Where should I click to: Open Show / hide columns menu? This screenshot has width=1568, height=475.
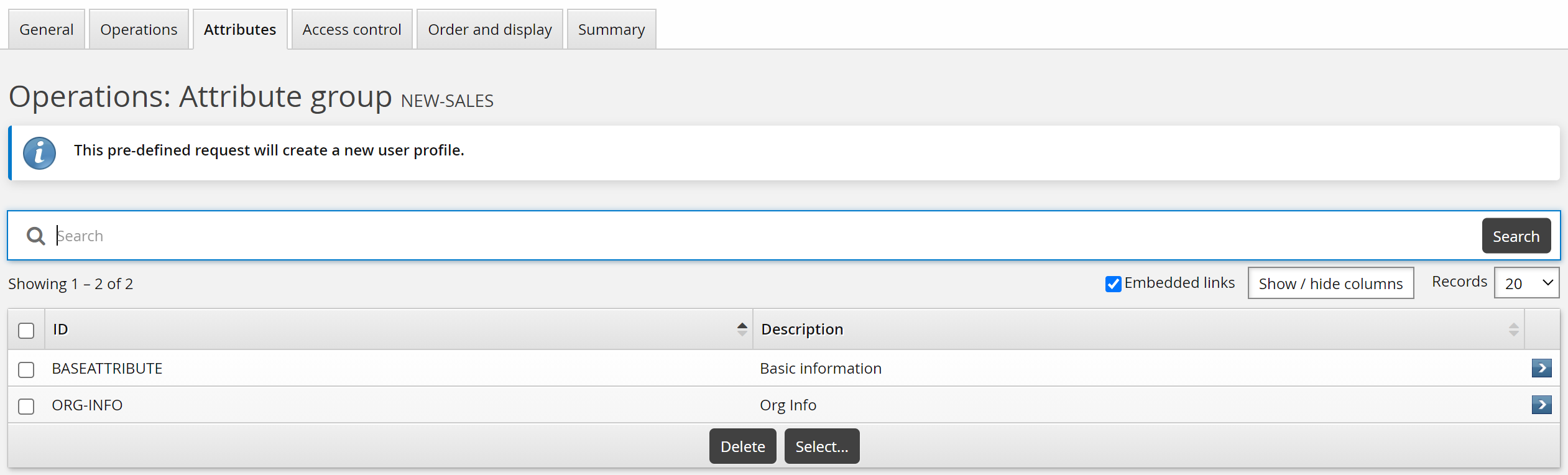(1330, 284)
